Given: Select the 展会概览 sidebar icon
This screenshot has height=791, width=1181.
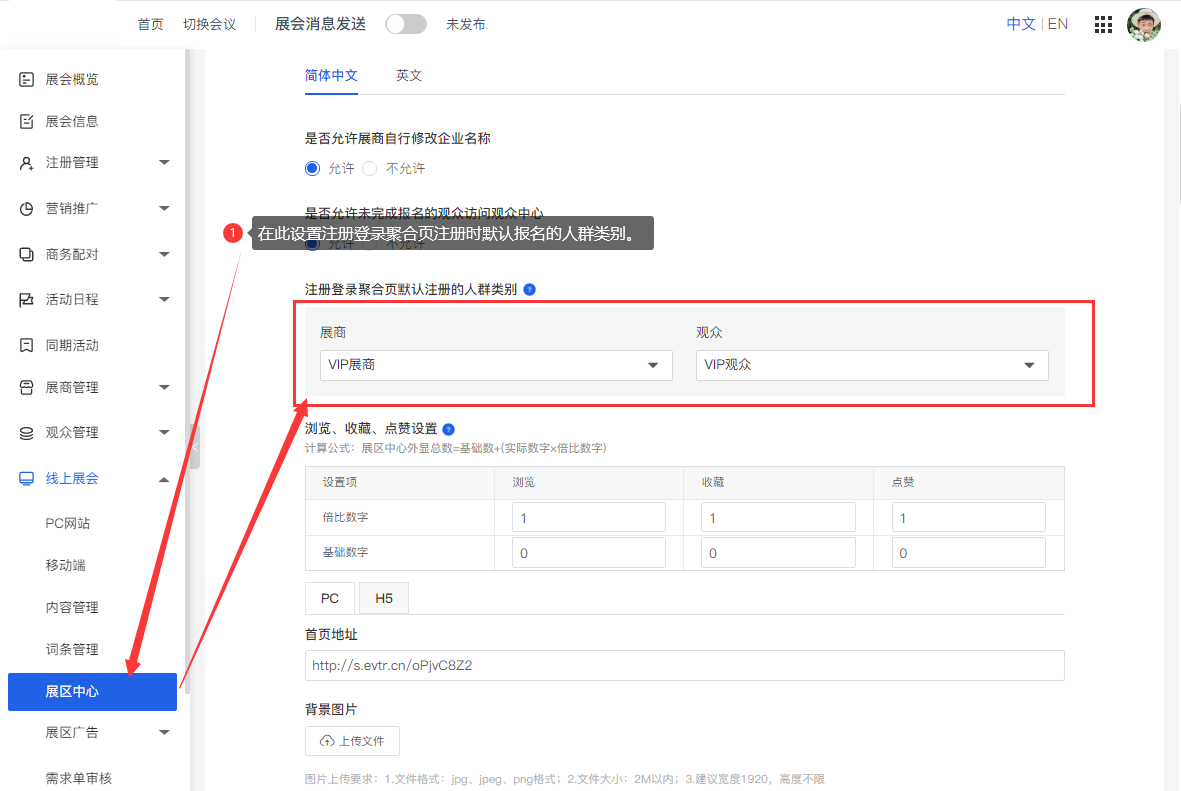Looking at the screenshot, I should (x=25, y=79).
